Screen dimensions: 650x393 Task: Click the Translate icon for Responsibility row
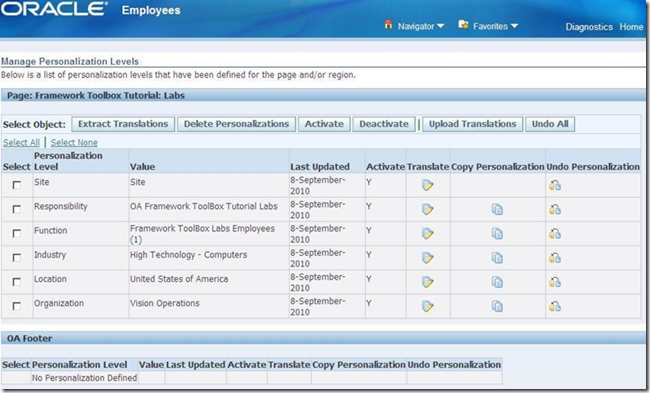click(x=427, y=209)
